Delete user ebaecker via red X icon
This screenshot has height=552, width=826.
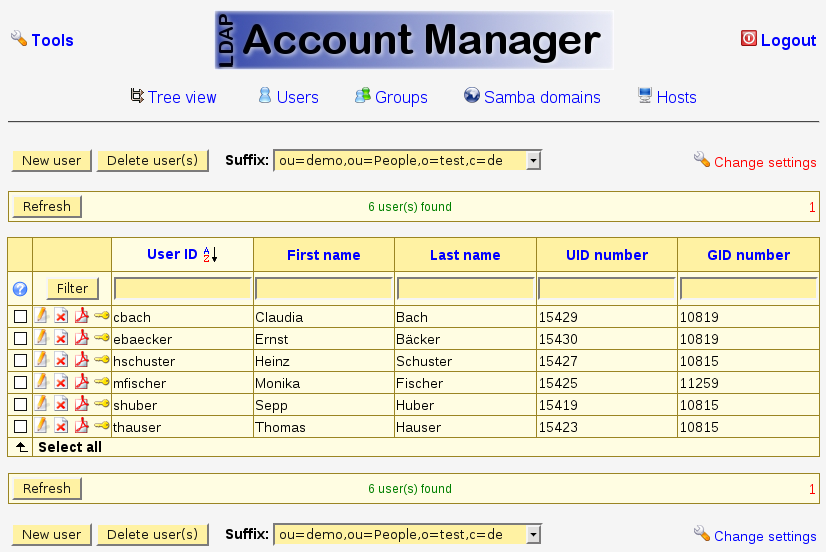[x=61, y=339]
